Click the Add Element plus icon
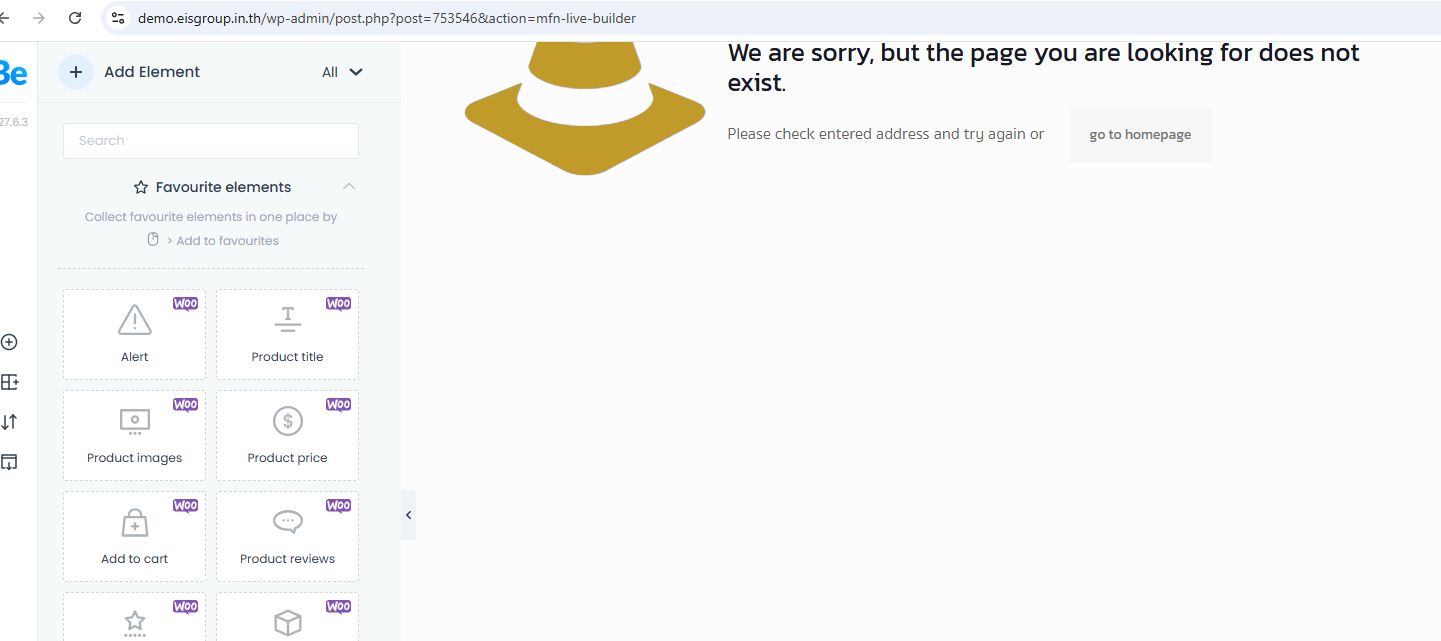This screenshot has height=641, width=1441. tap(76, 72)
